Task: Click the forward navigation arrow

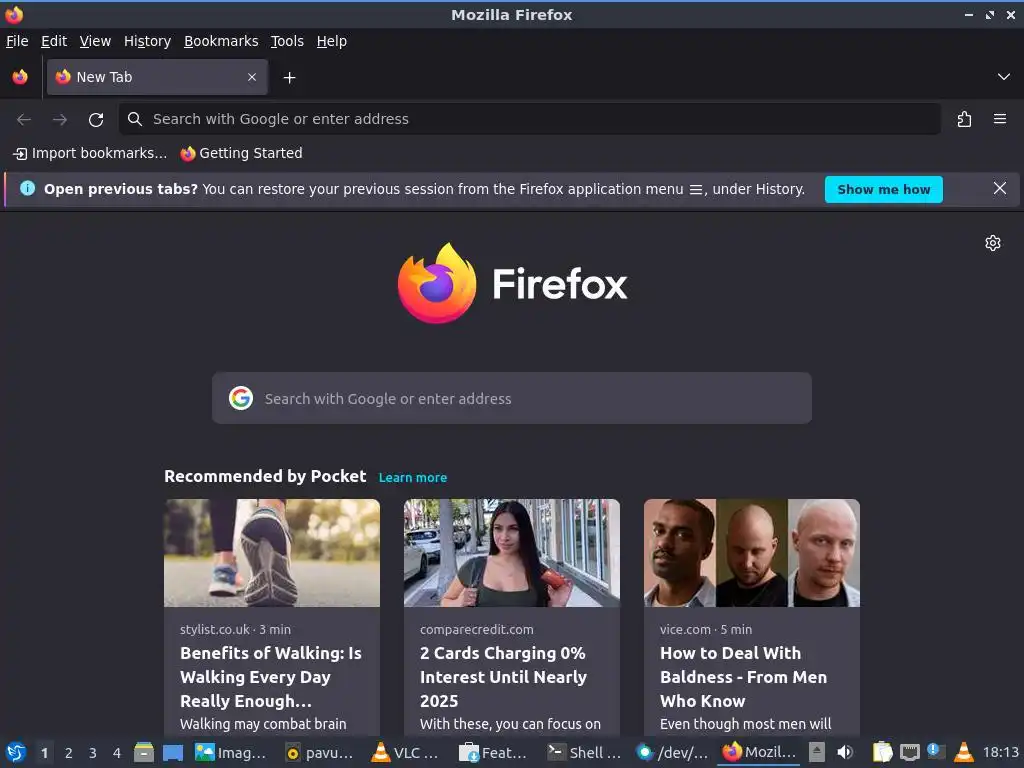Action: (60, 120)
